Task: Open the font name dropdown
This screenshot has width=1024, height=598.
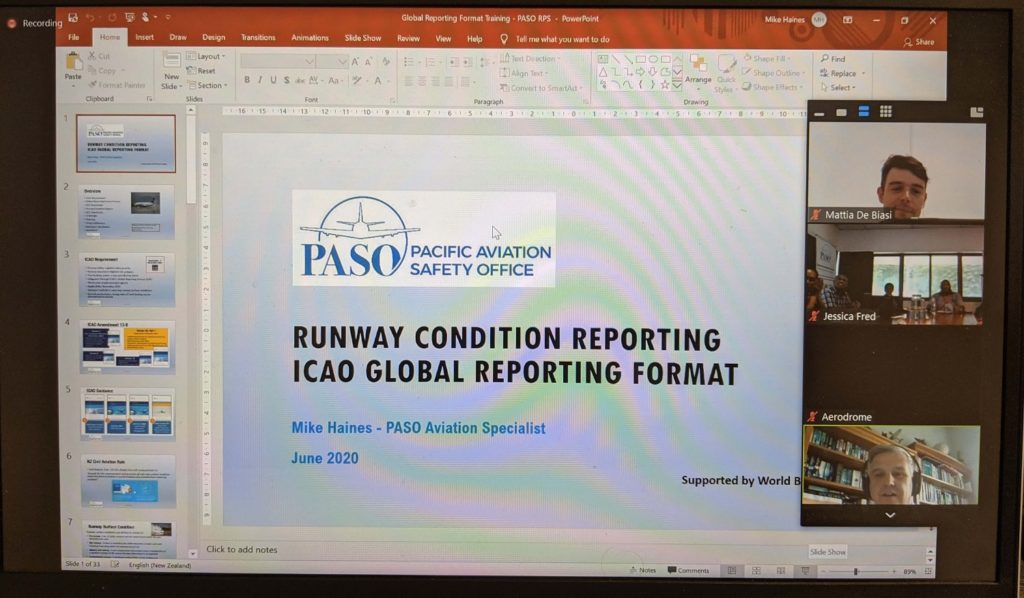Action: [x=310, y=61]
